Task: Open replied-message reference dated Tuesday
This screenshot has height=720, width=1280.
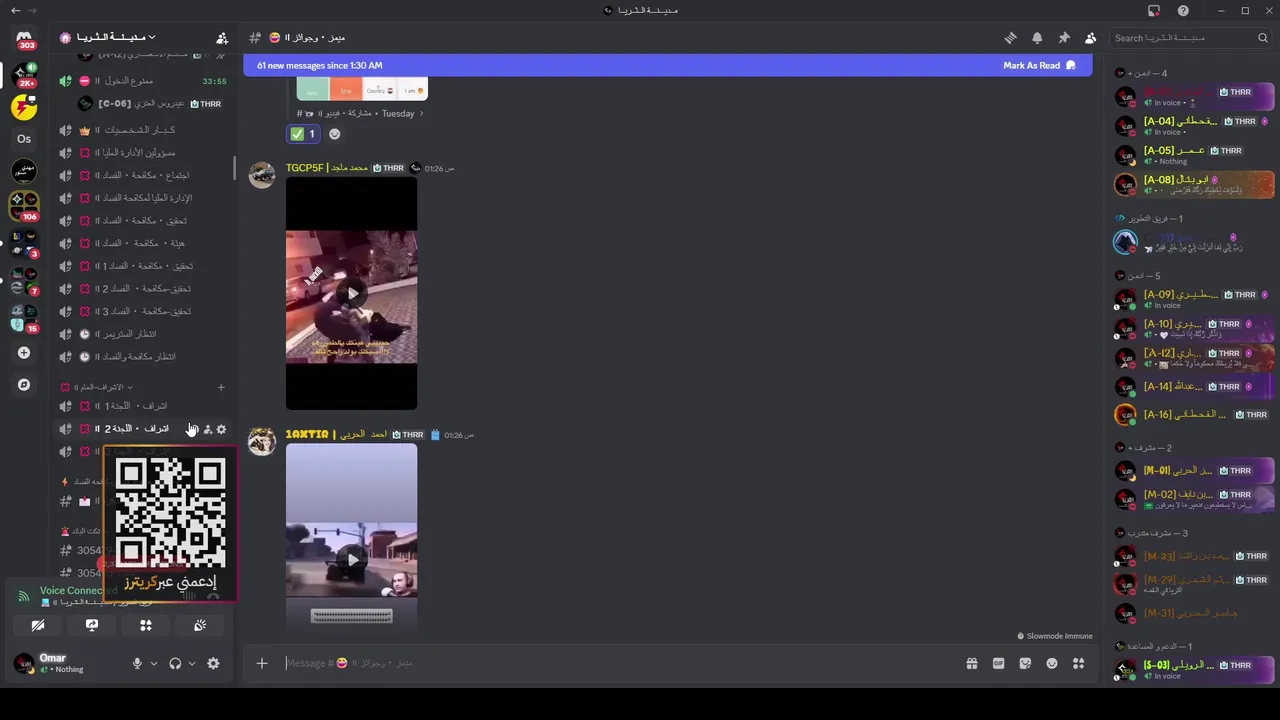Action: 360,113
